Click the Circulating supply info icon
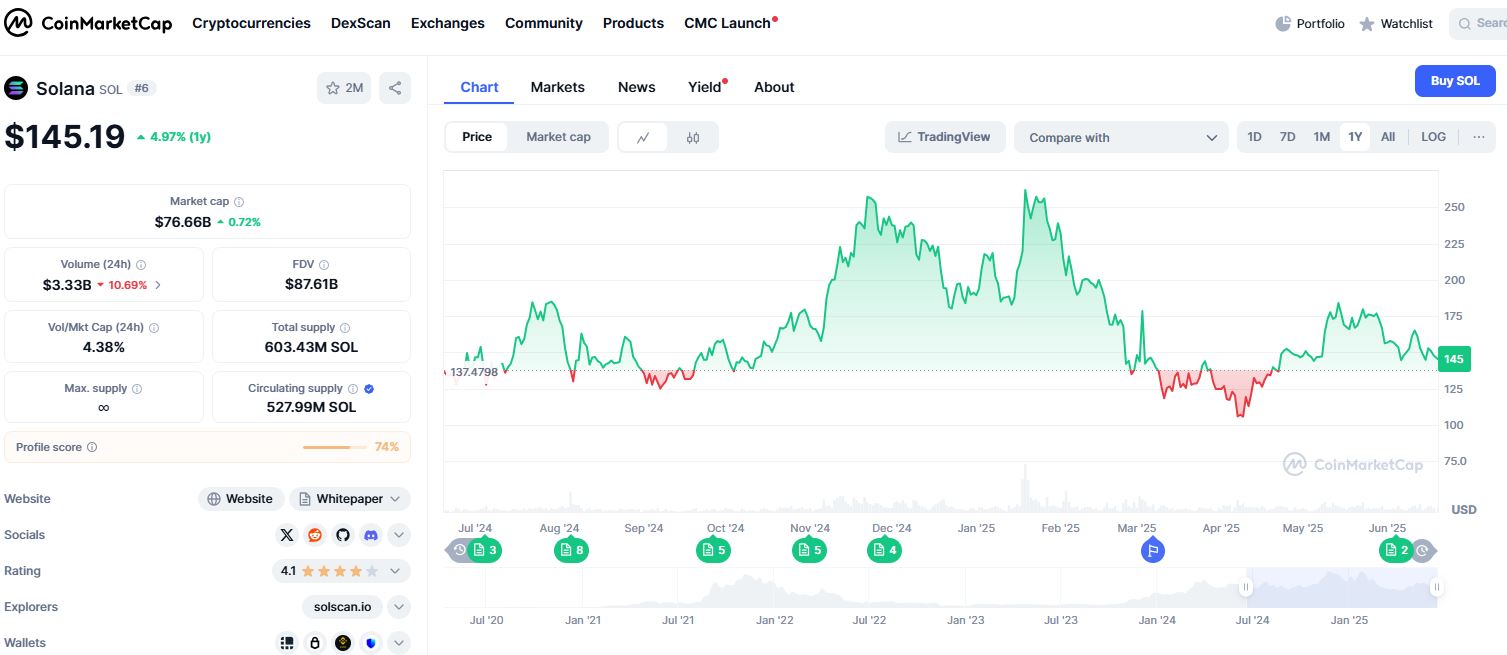The width and height of the screenshot is (1507, 655). pyautogui.click(x=353, y=389)
